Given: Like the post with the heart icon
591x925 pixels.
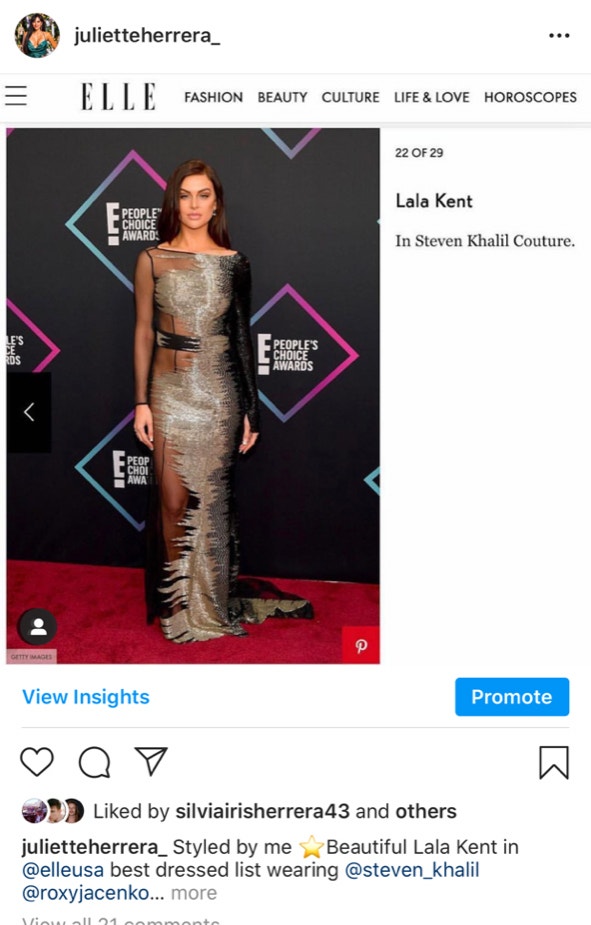Looking at the screenshot, I should (37, 762).
